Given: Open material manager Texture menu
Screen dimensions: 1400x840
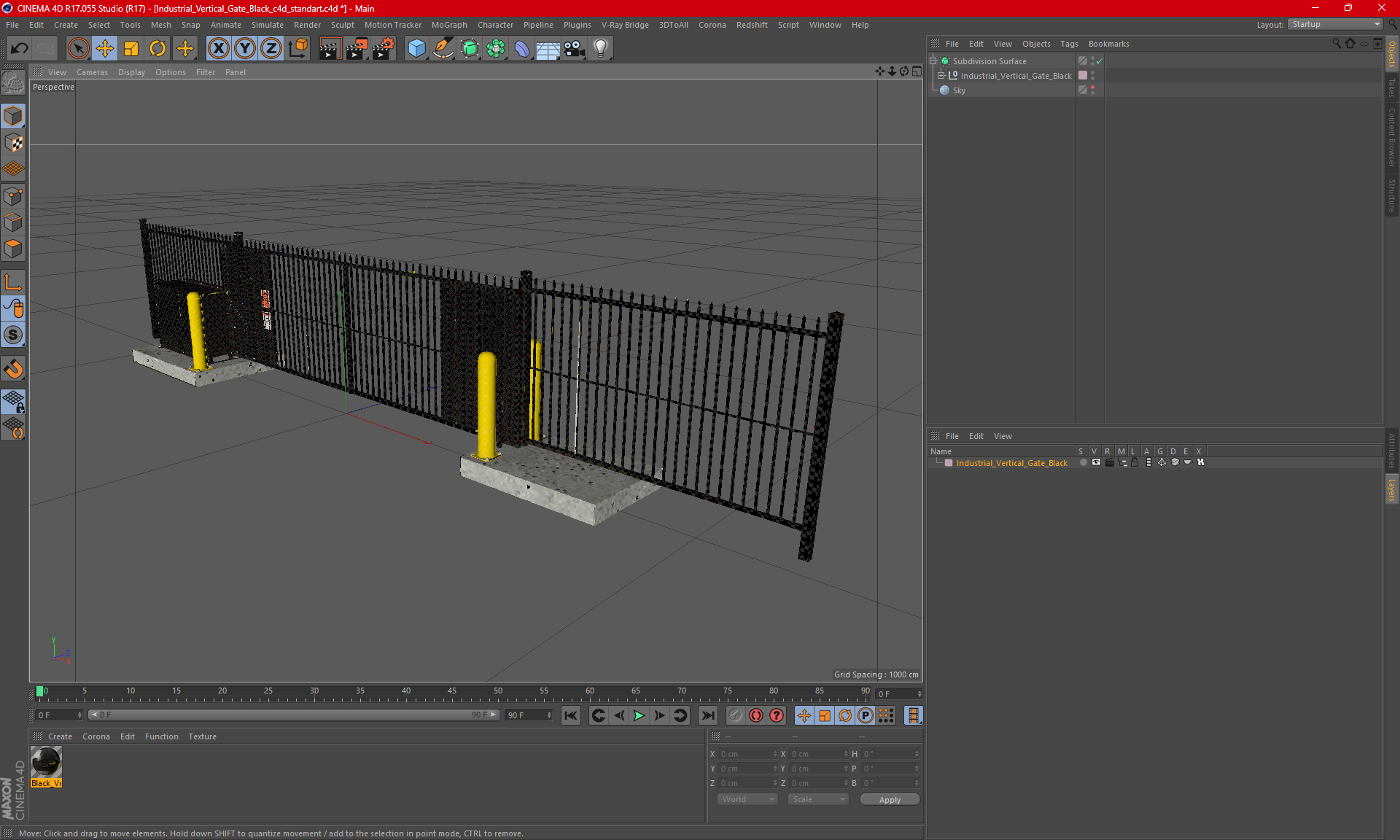Looking at the screenshot, I should click(x=202, y=736).
